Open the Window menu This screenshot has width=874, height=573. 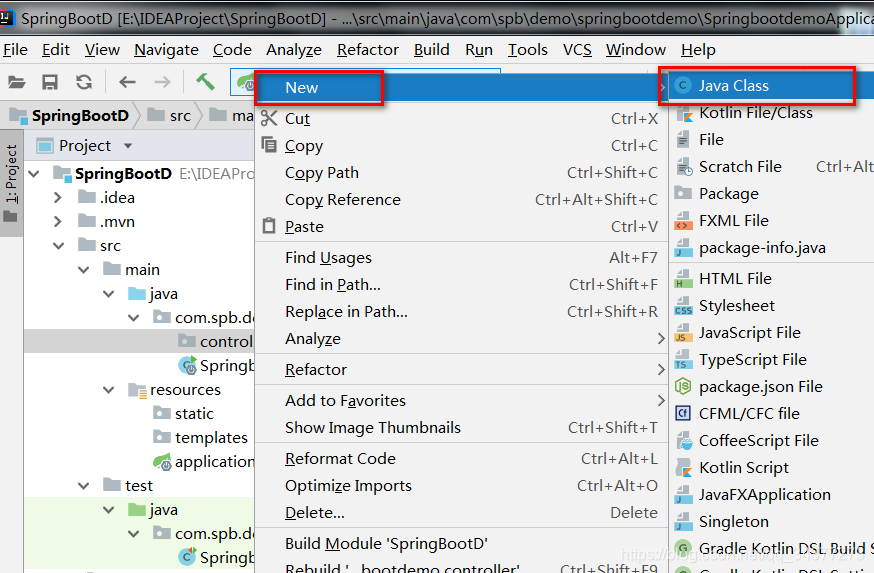(x=636, y=50)
